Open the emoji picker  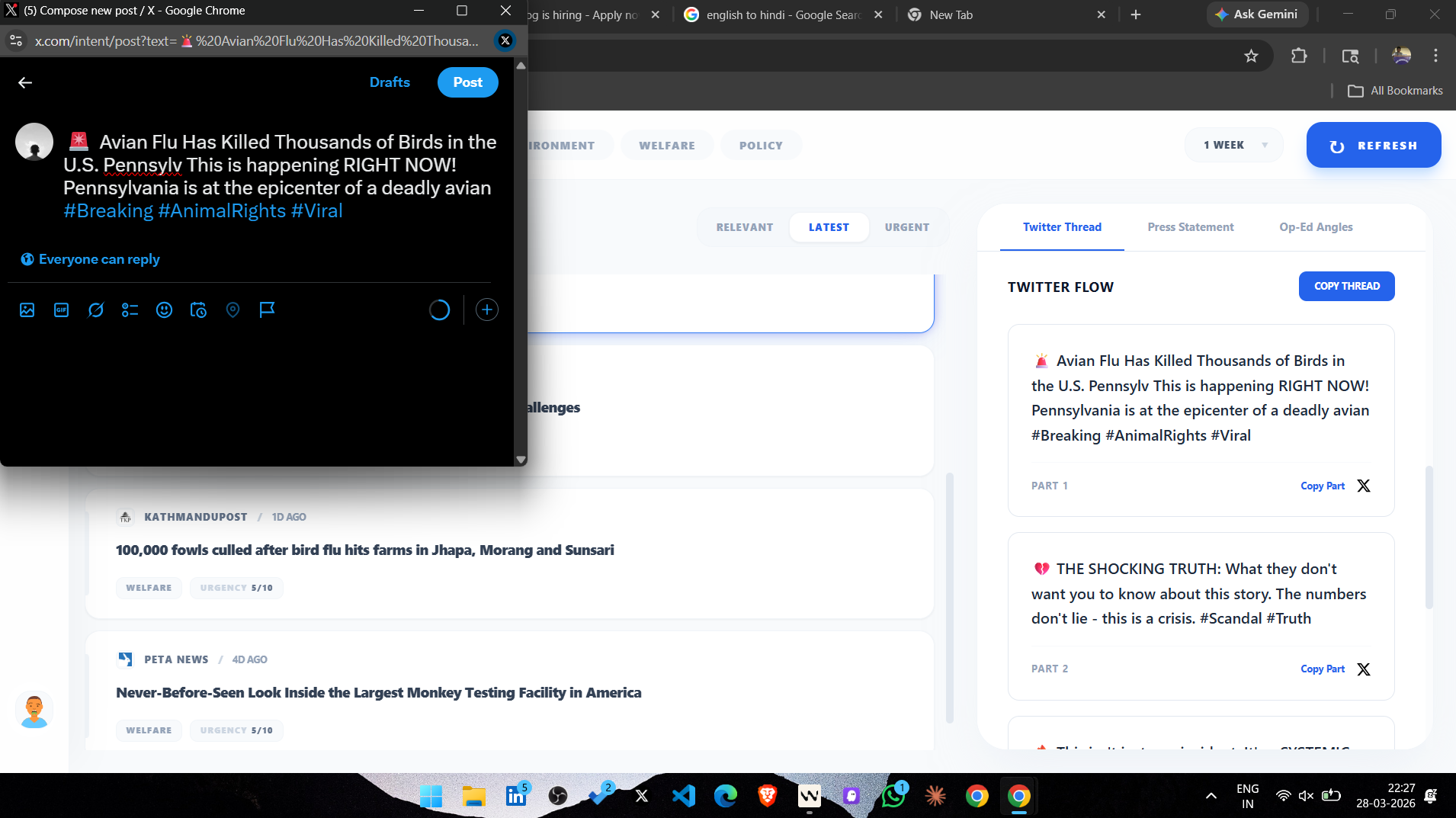click(x=164, y=310)
